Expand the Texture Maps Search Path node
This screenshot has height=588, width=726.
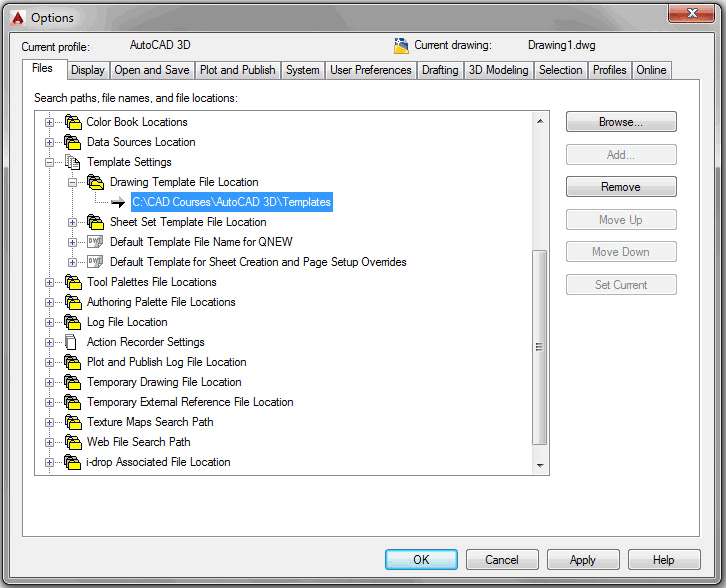click(50, 422)
